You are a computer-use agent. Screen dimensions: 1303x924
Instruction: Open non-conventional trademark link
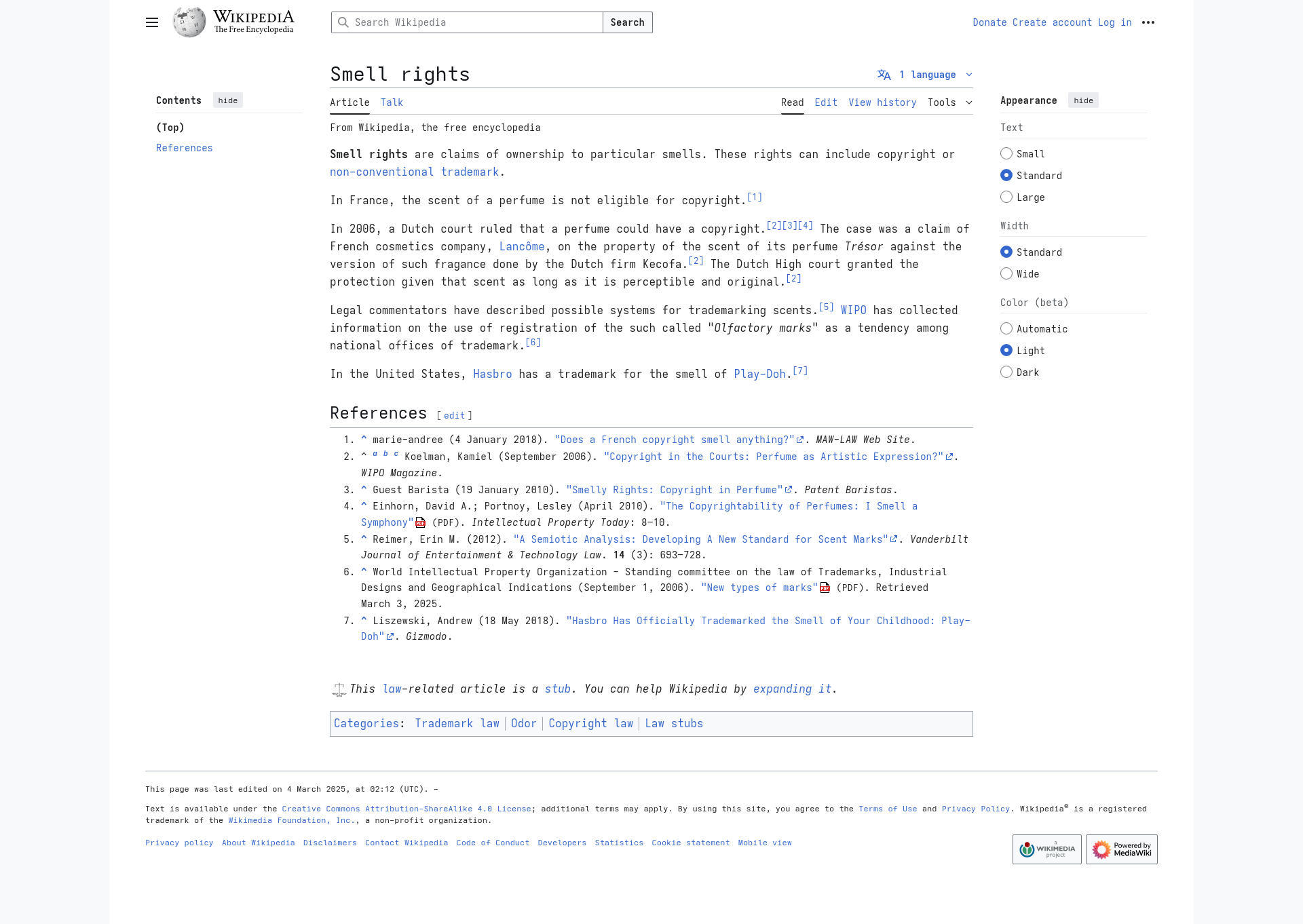(x=414, y=172)
